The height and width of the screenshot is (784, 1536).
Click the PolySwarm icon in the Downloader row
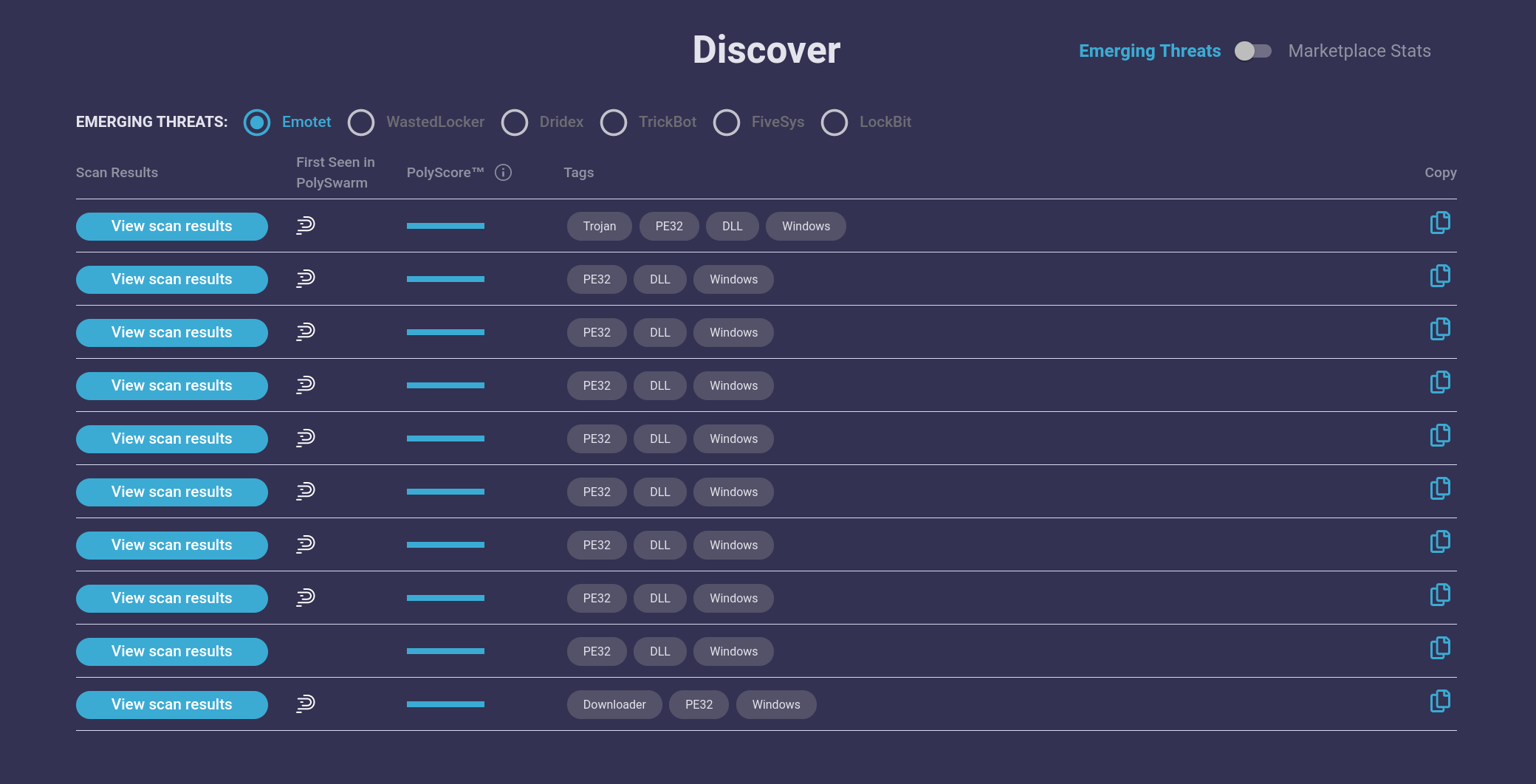click(306, 704)
